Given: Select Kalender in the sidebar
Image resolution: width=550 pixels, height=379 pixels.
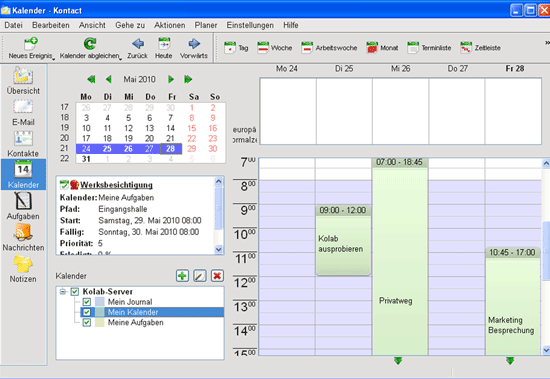Looking at the screenshot, I should (24, 174).
